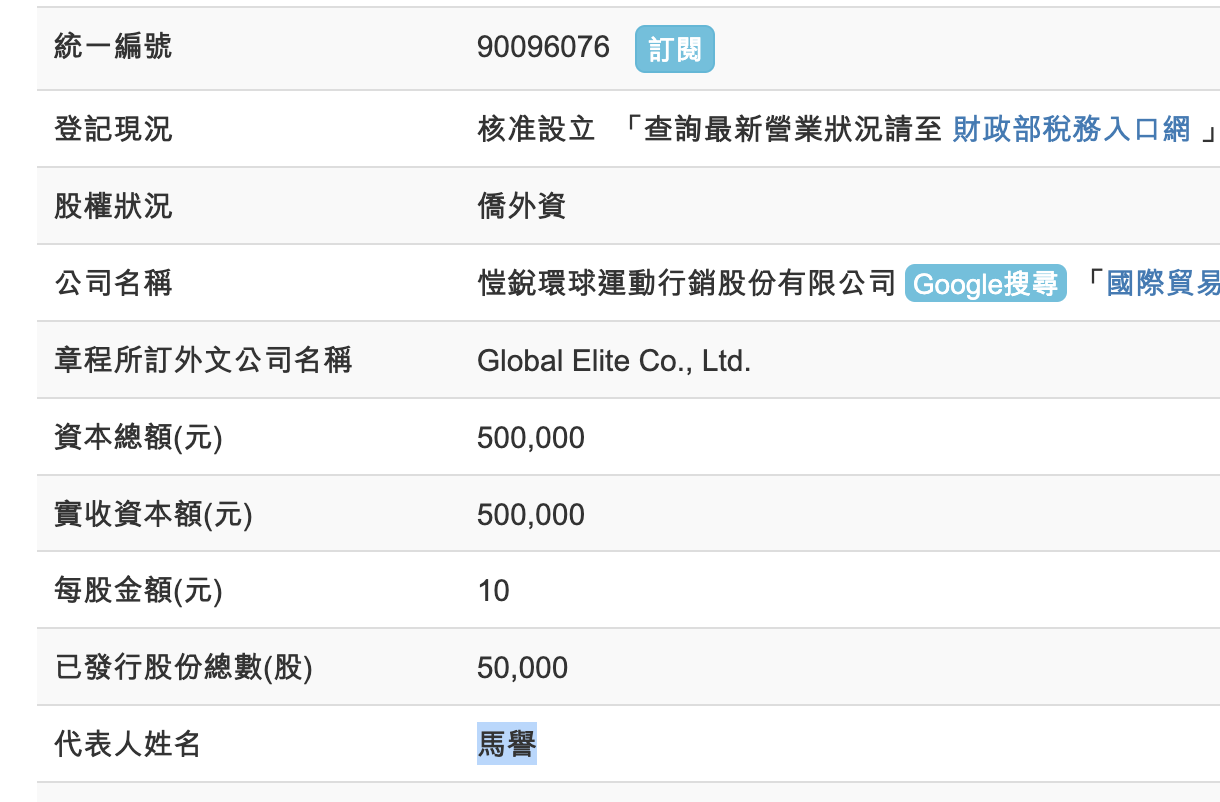This screenshot has height=802, width=1220.
Task: Click the 已發行股份總數(股) row label
Action: pyautogui.click(x=184, y=668)
